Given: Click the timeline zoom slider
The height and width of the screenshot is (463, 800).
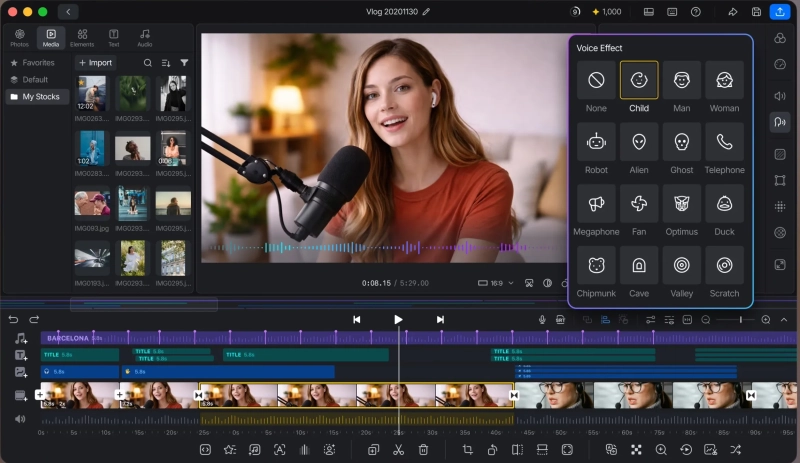Looking at the screenshot, I should (x=736, y=320).
